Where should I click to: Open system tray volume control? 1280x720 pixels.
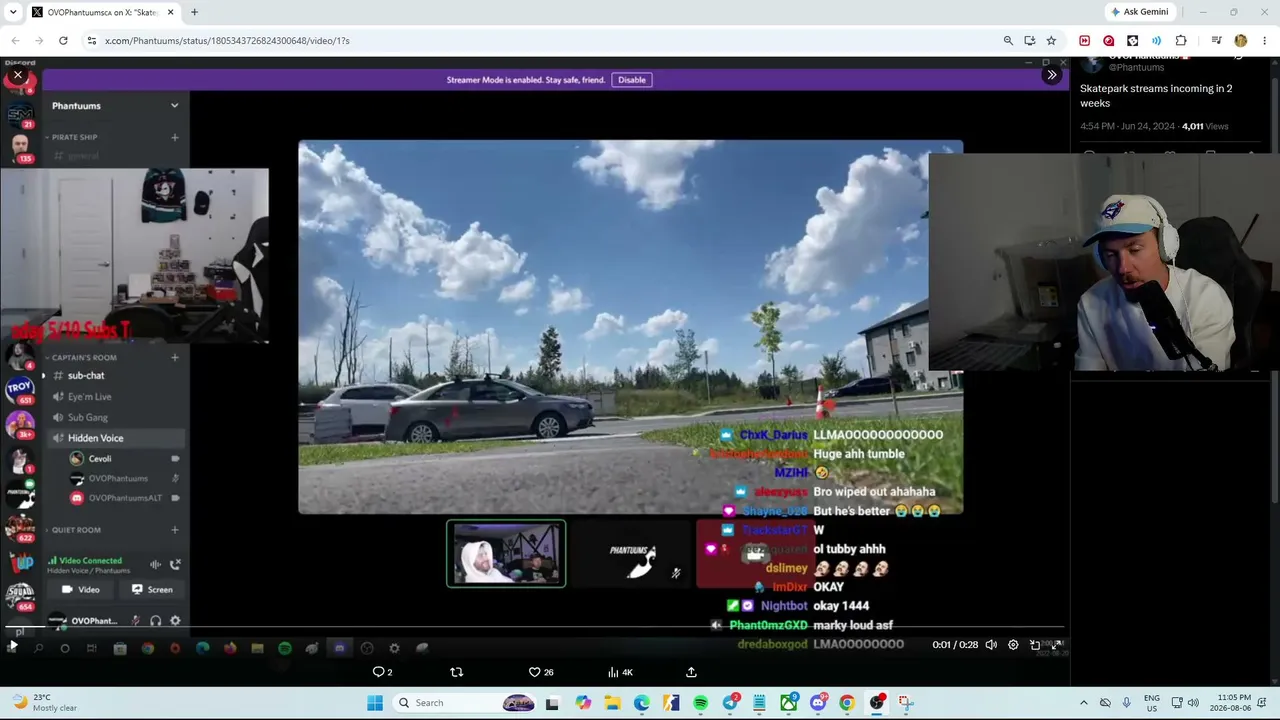point(1193,703)
